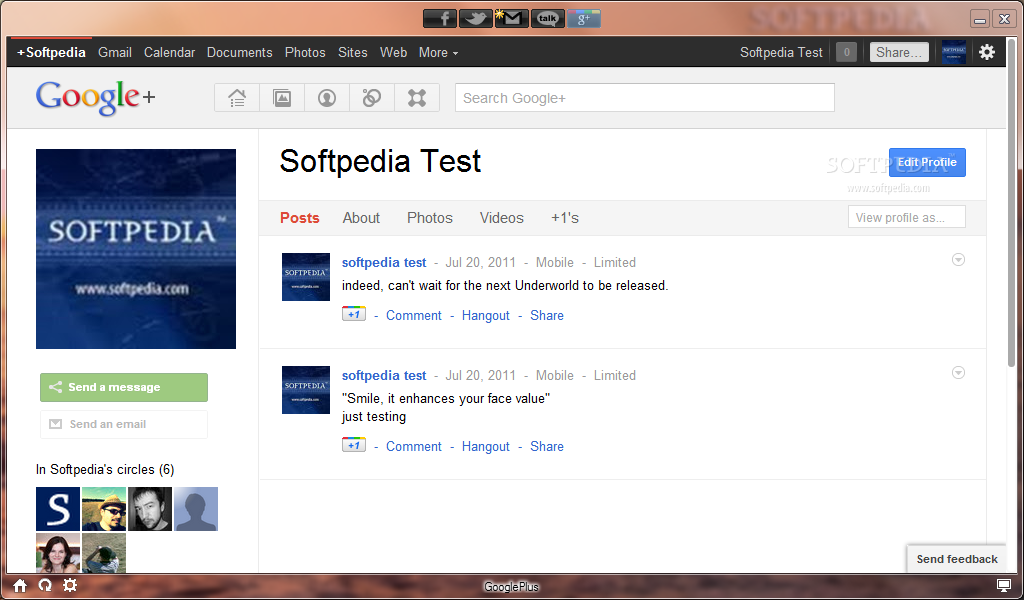
Task: Open softpedia test author link on Smile post
Action: (384, 375)
